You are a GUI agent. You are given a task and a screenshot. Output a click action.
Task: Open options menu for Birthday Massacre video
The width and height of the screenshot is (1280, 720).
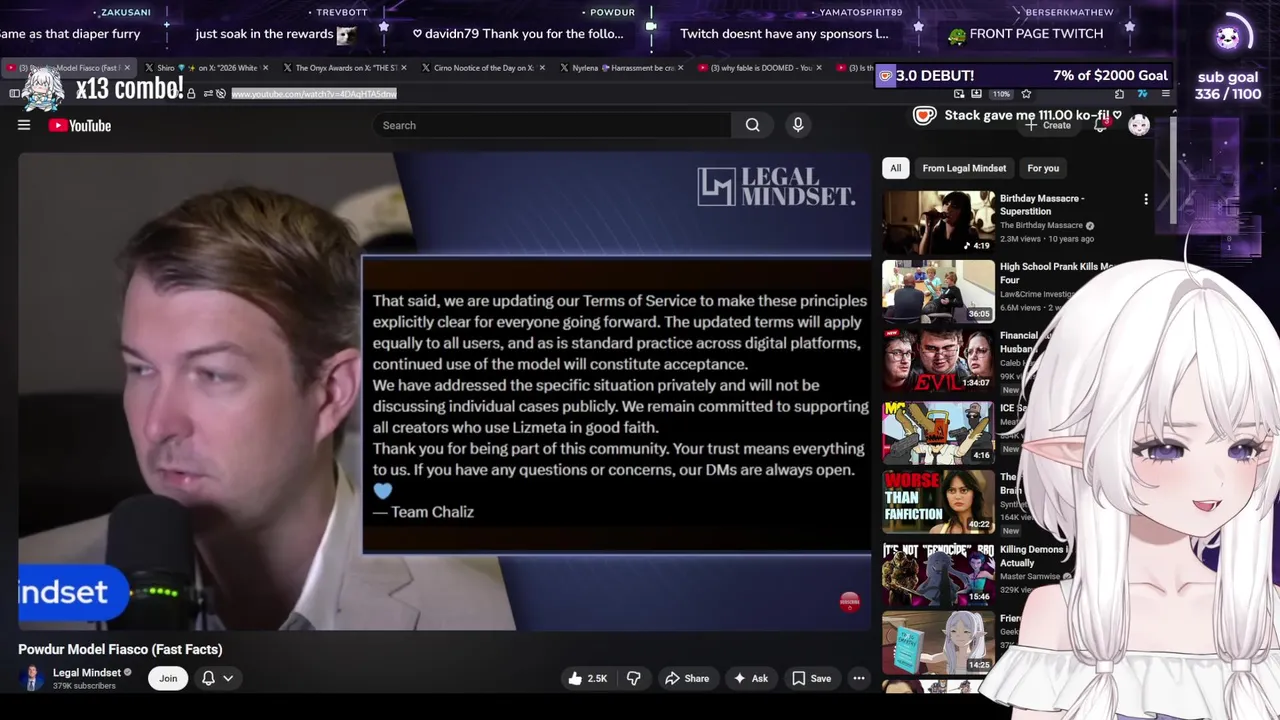click(x=1146, y=199)
